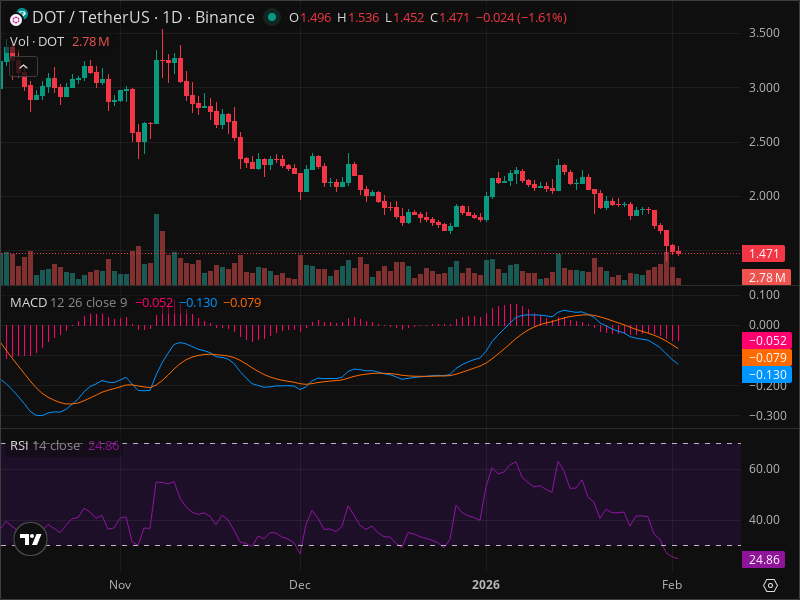Click the 2.500 price axis tick

tap(764, 142)
